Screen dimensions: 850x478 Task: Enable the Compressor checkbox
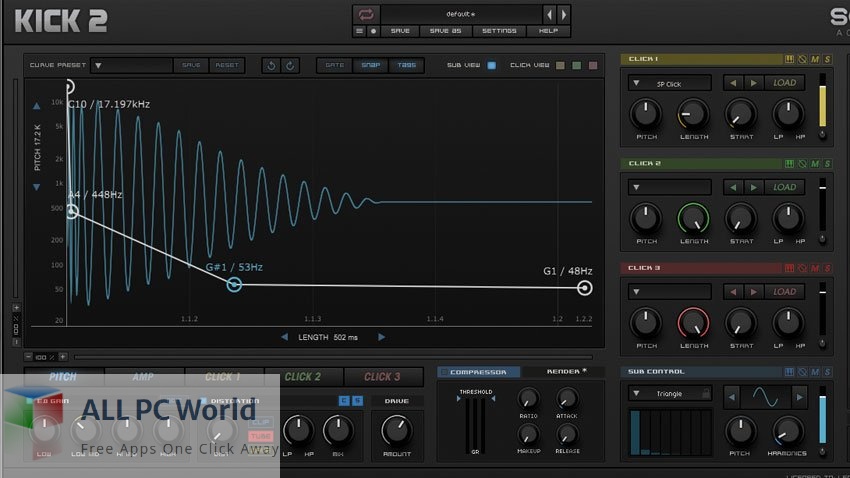[444, 372]
